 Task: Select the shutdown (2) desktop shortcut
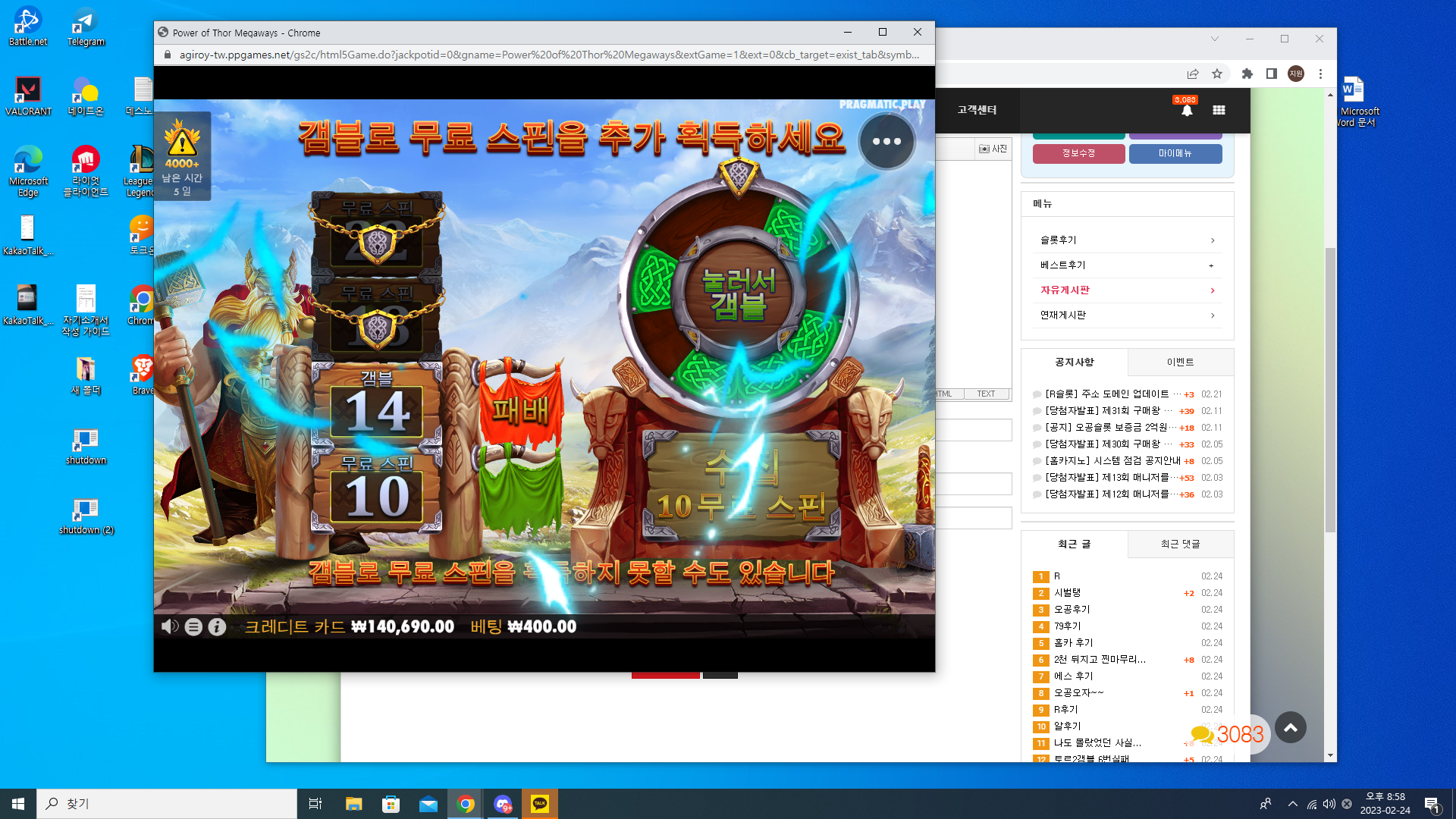[86, 516]
